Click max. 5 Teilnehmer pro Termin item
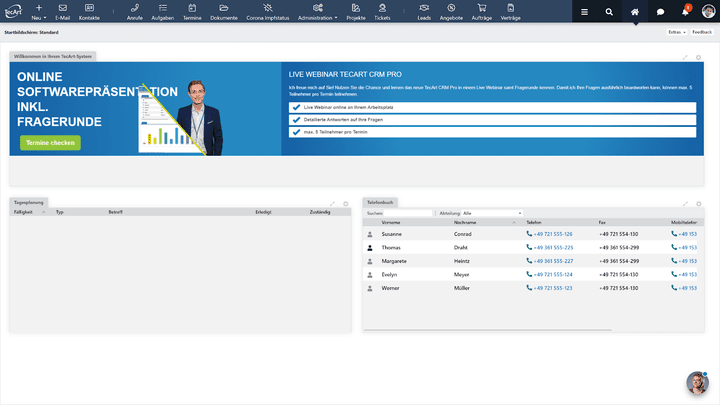The height and width of the screenshot is (405, 720). click(x=492, y=132)
